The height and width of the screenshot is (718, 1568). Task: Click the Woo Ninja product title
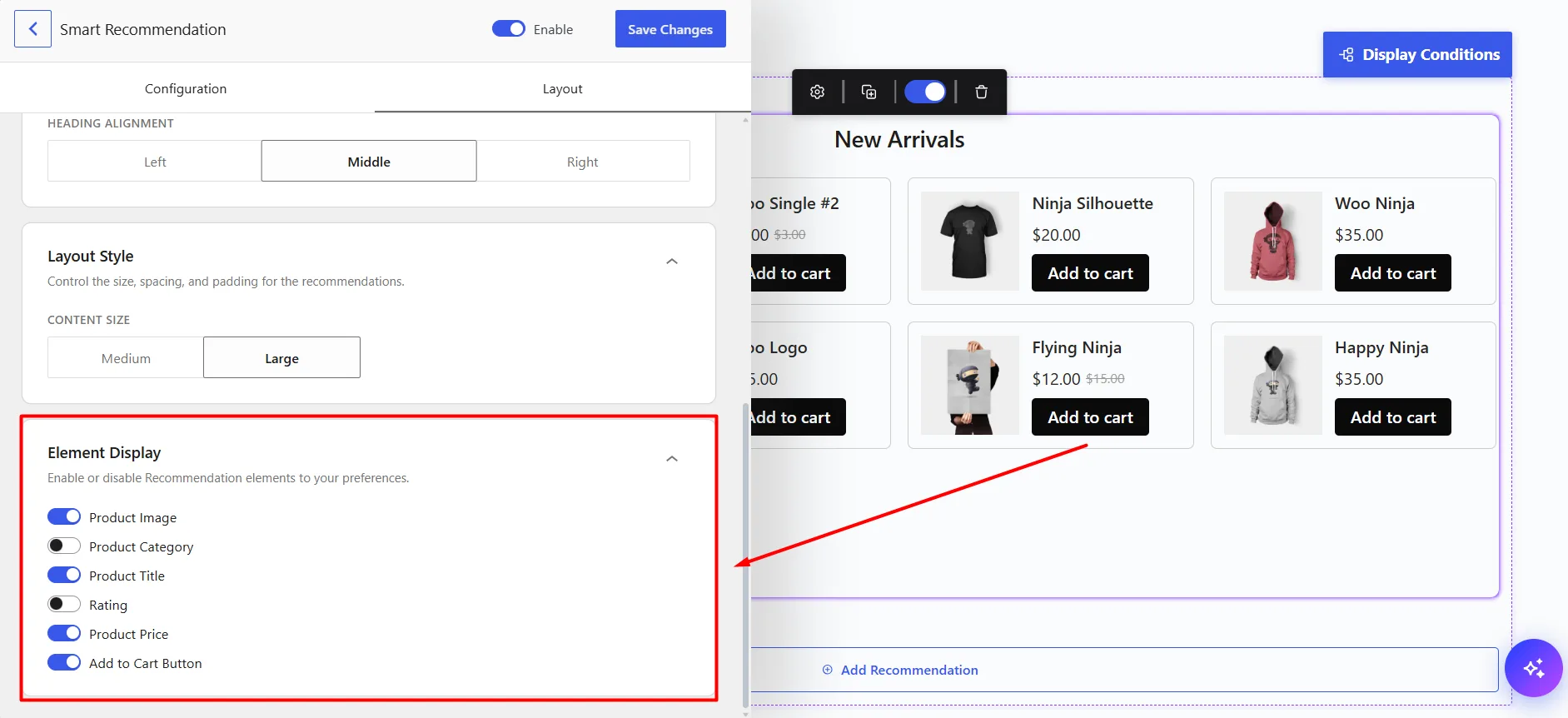pyautogui.click(x=1375, y=203)
